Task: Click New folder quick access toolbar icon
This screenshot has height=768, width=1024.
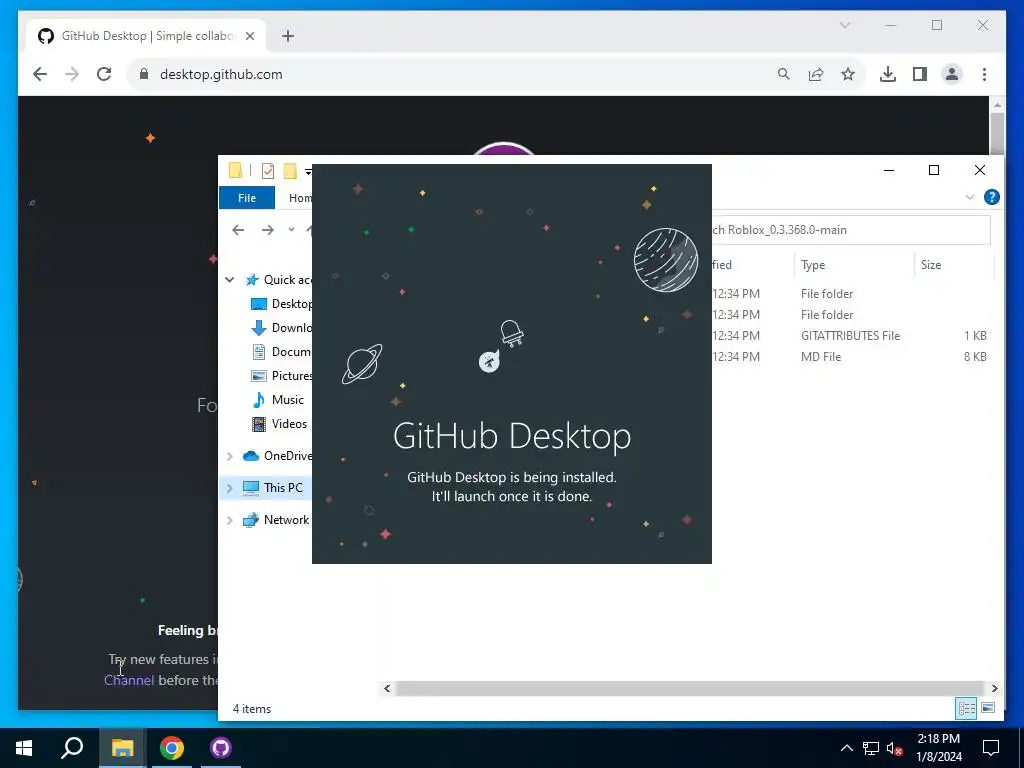Action: (290, 171)
